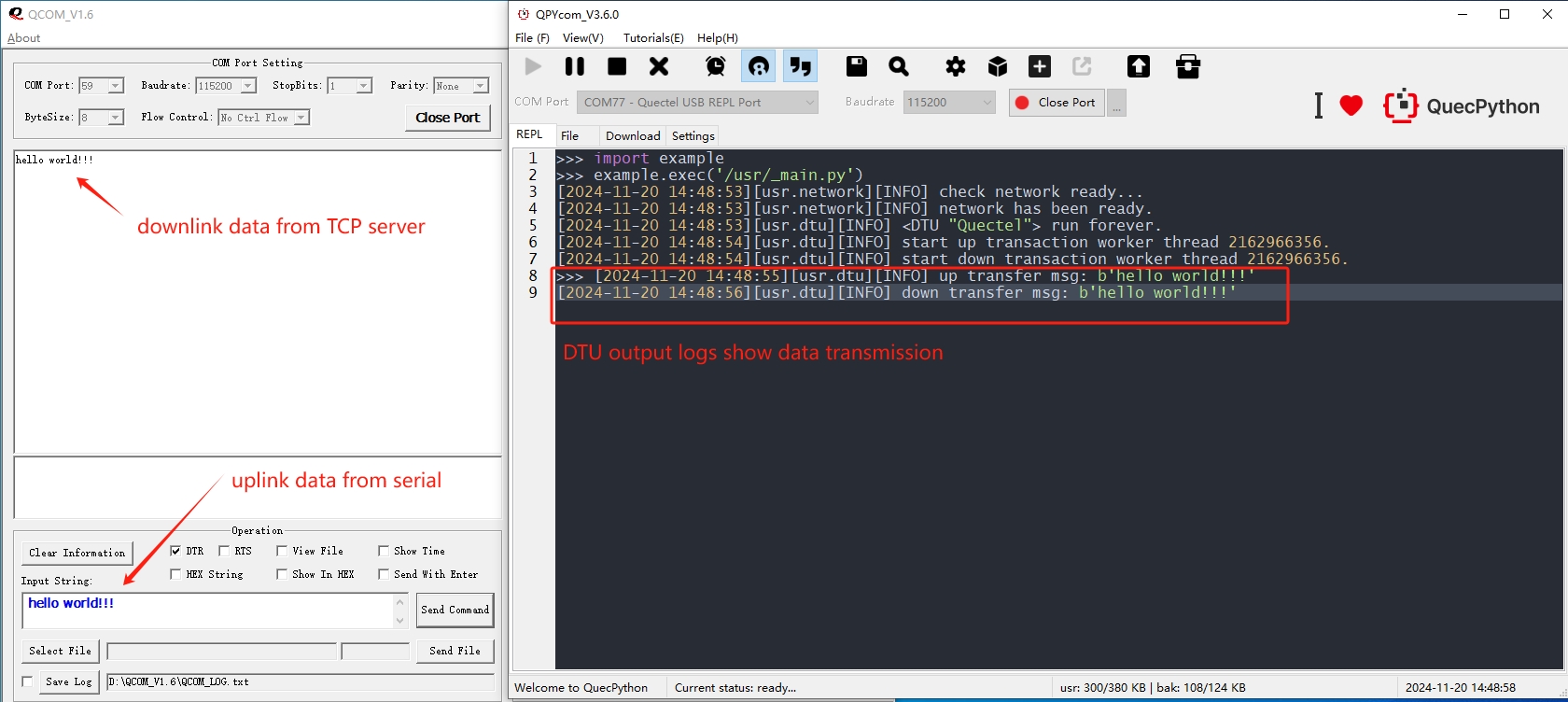Viewport: 1568px width, 702px height.
Task: Click the greyed-out run/play icon in QPYcom
Action: (x=533, y=66)
